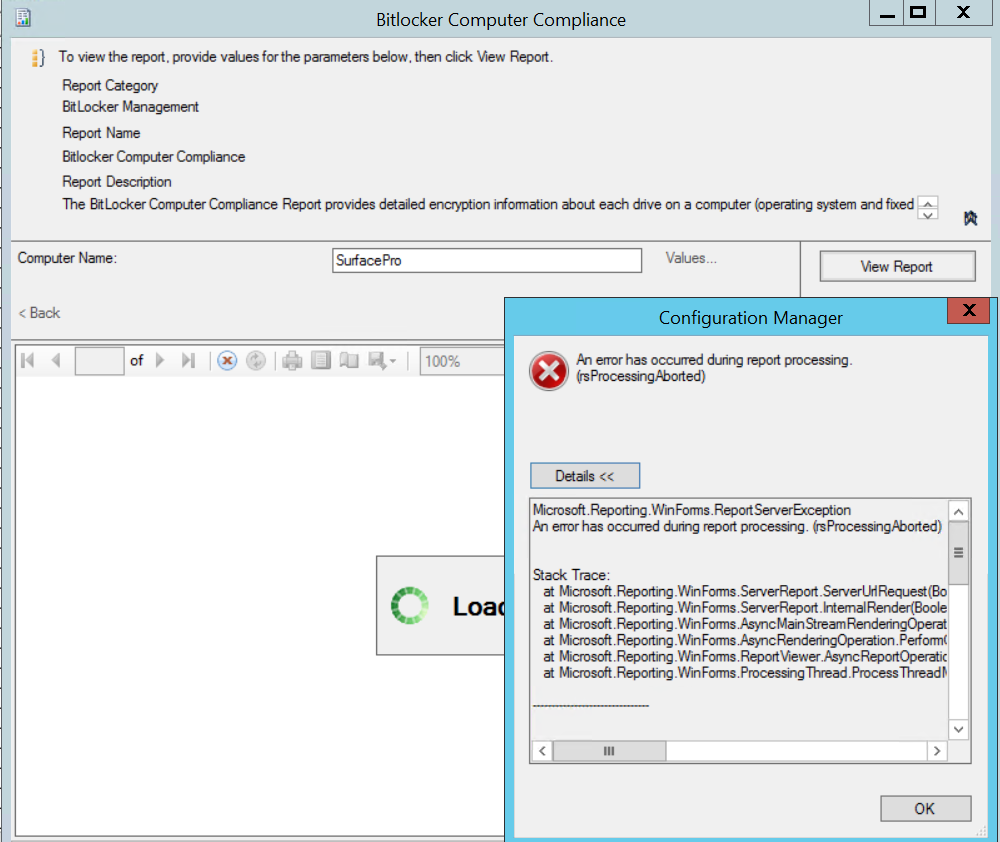1000x842 pixels.
Task: Click the pin icon beside the report description
Action: pyautogui.click(x=970, y=218)
